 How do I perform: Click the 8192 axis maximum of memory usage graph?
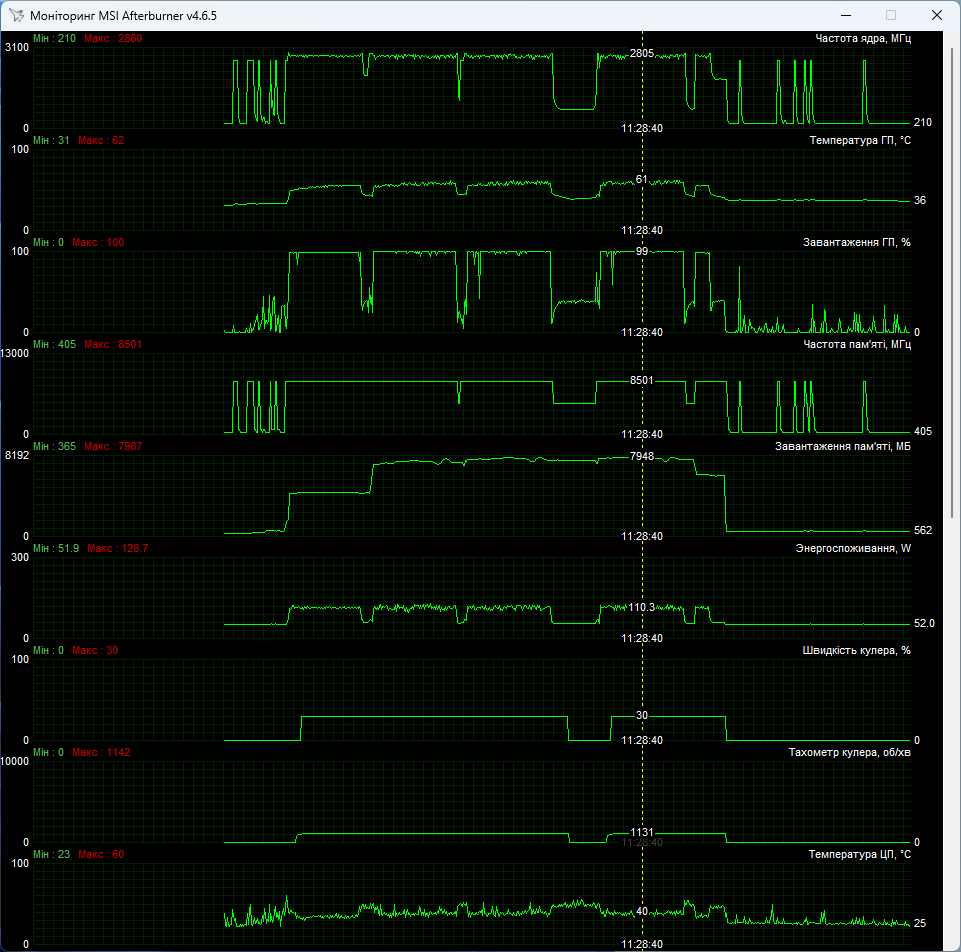[x=17, y=455]
